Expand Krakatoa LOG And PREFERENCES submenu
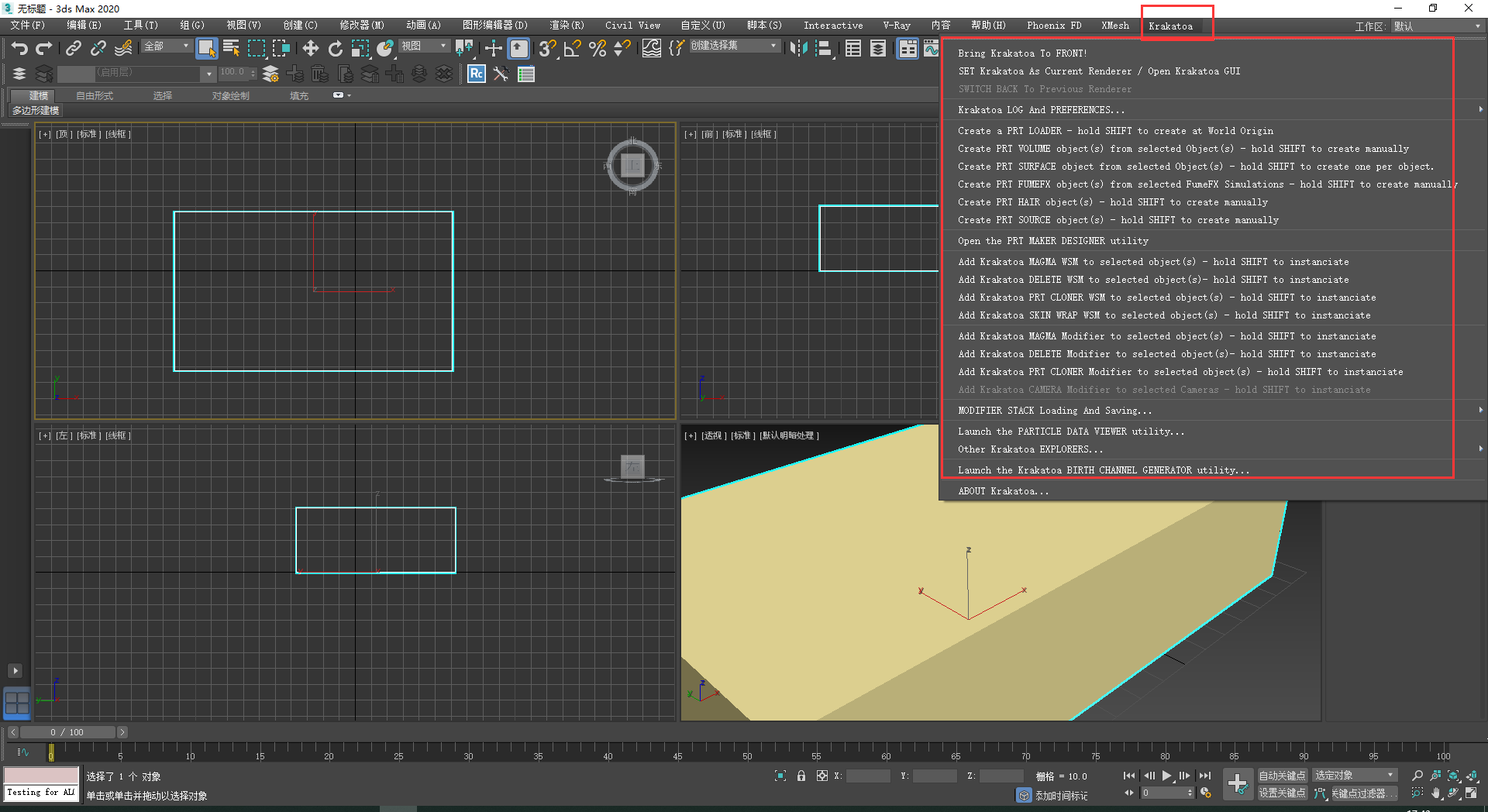 (x=1211, y=110)
